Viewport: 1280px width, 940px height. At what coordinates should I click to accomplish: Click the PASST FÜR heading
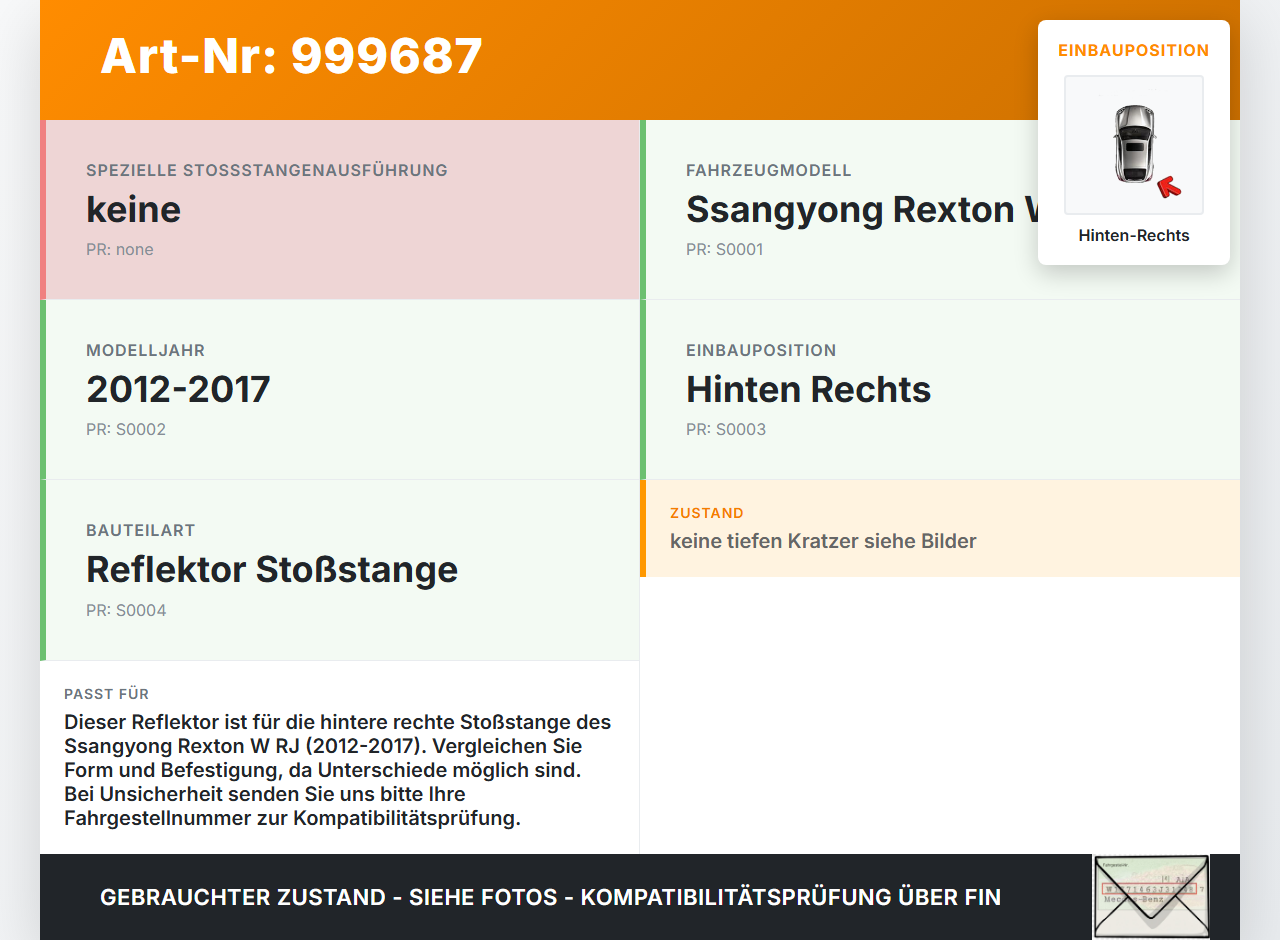click(107, 694)
